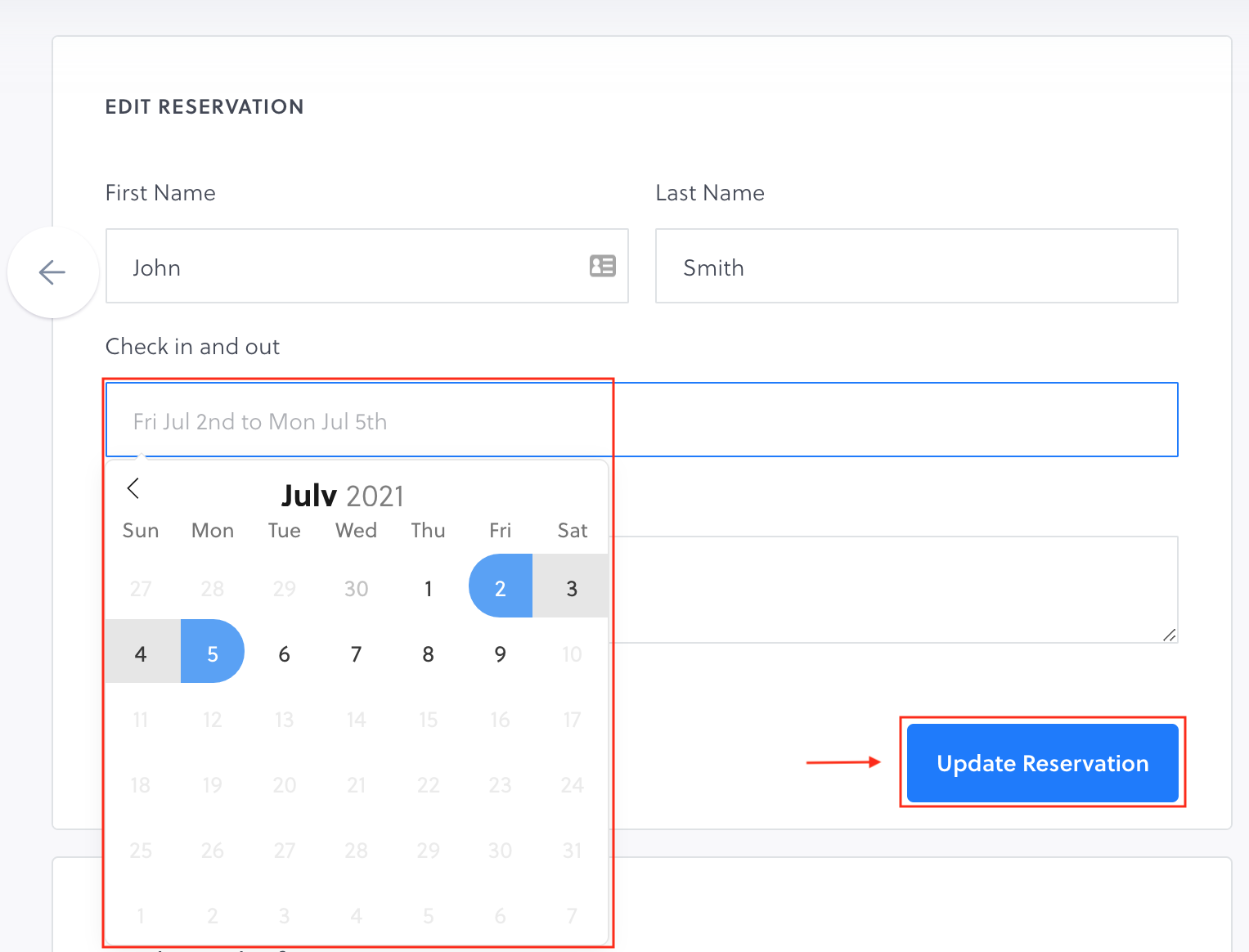Edit the First Name field
The width and height of the screenshot is (1249, 952).
pyautogui.click(x=352, y=267)
